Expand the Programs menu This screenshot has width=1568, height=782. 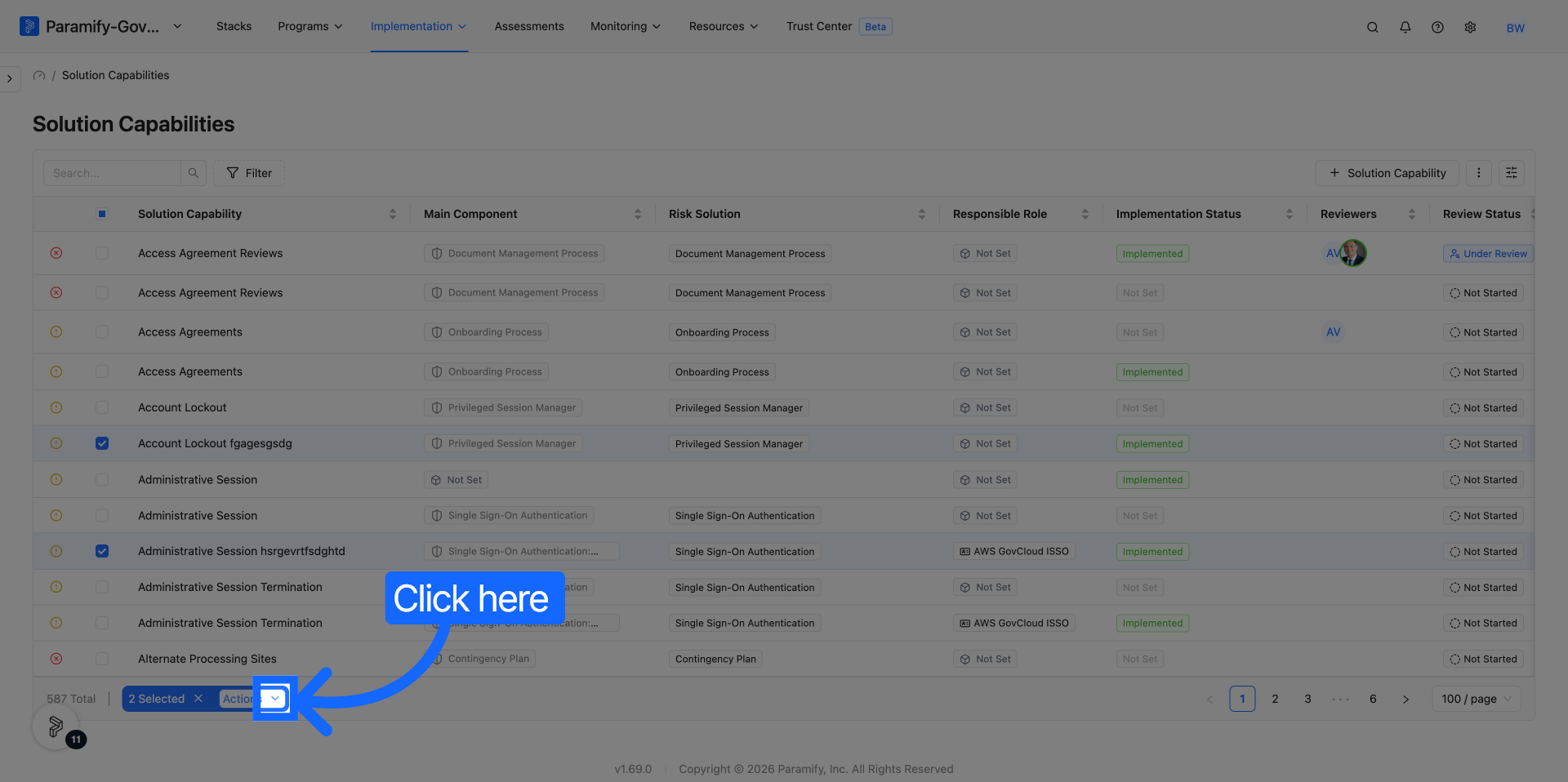tap(310, 26)
